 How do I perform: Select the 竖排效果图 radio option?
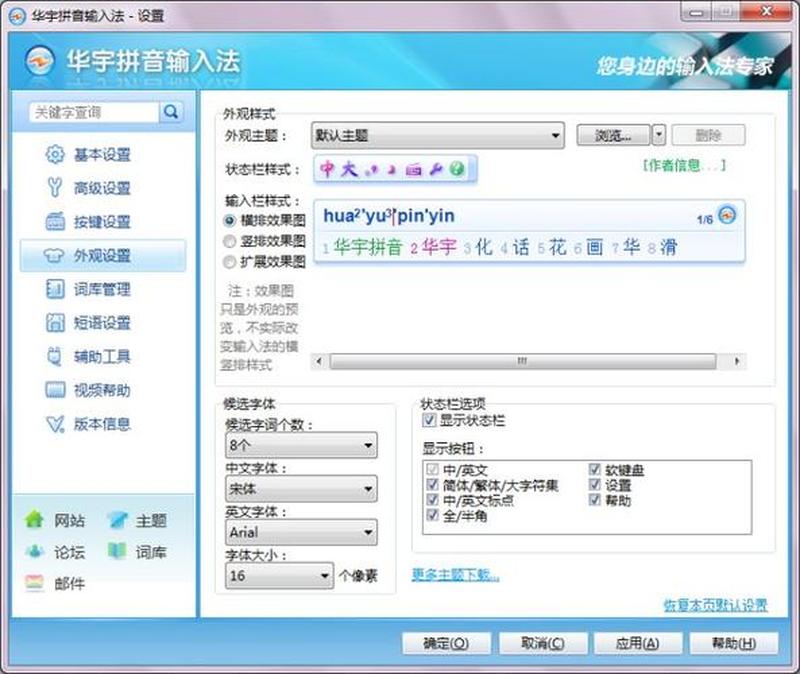[x=230, y=241]
